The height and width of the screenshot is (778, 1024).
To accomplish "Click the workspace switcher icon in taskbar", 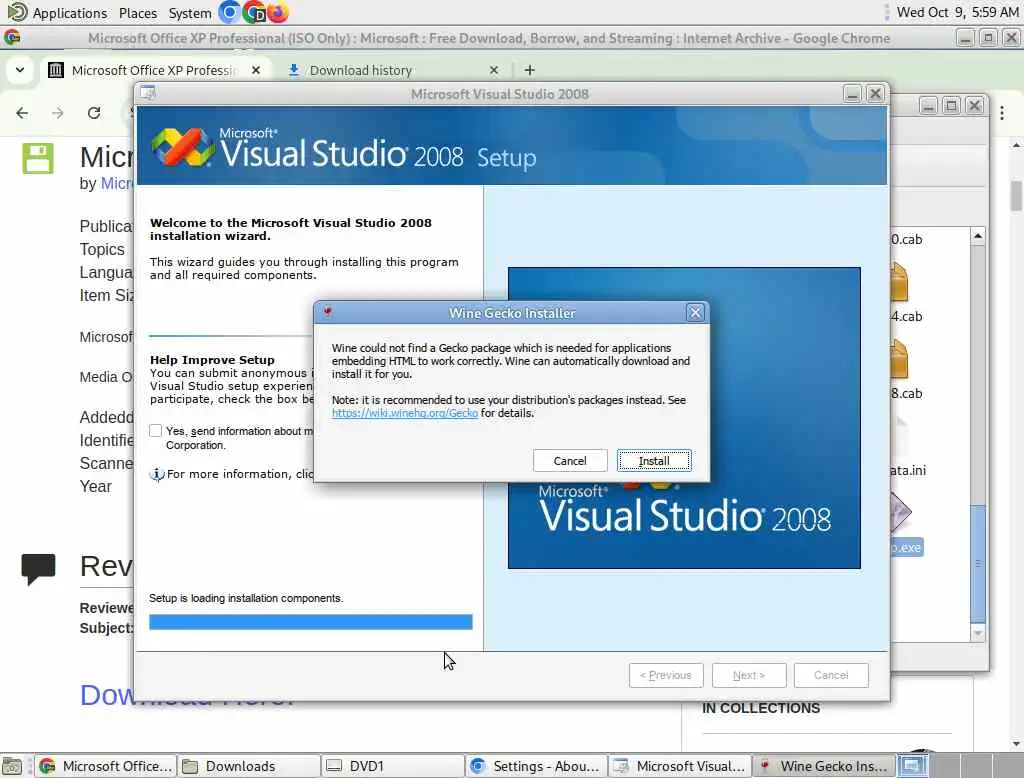I will (912, 766).
